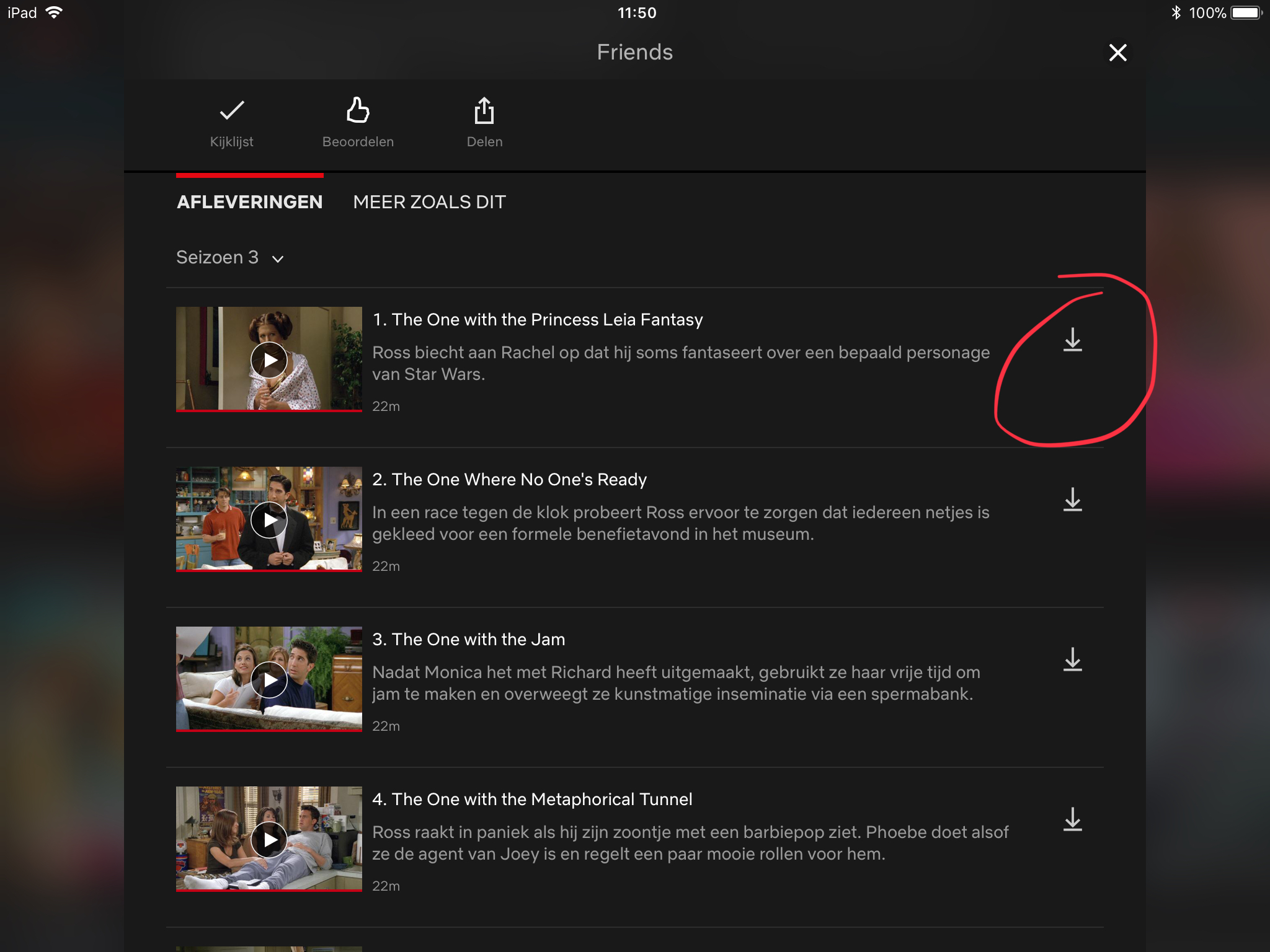Download episode 3 The One with the Jam
Image resolution: width=1270 pixels, height=952 pixels.
pyautogui.click(x=1072, y=659)
